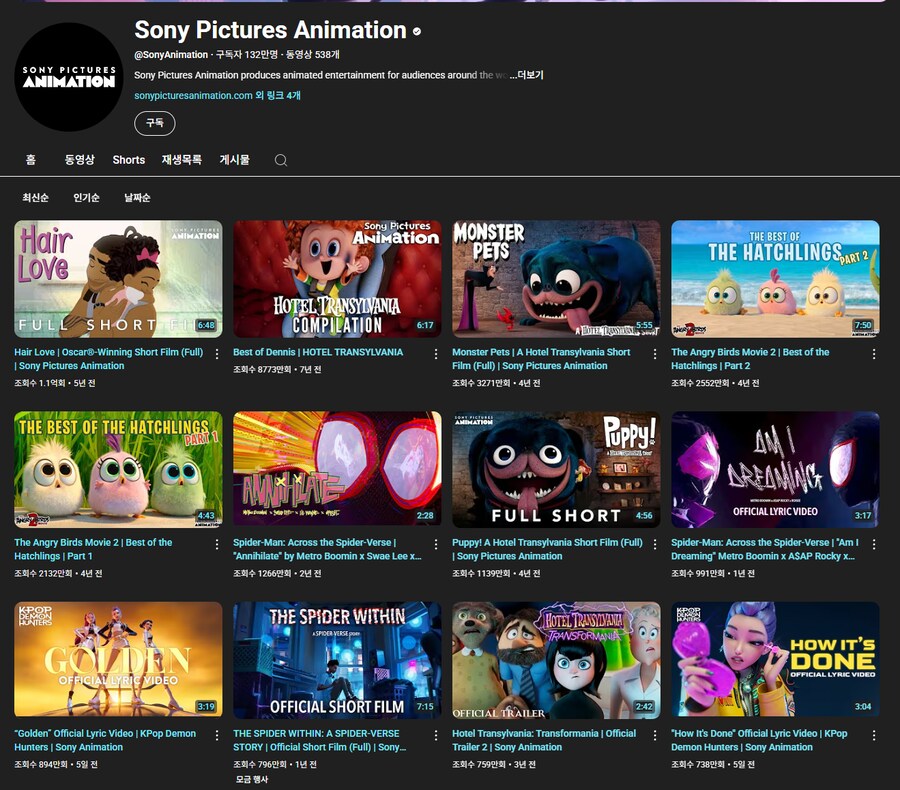Click 조회수 894만회 views under Golden video
The width and height of the screenshot is (900, 790).
pos(41,764)
